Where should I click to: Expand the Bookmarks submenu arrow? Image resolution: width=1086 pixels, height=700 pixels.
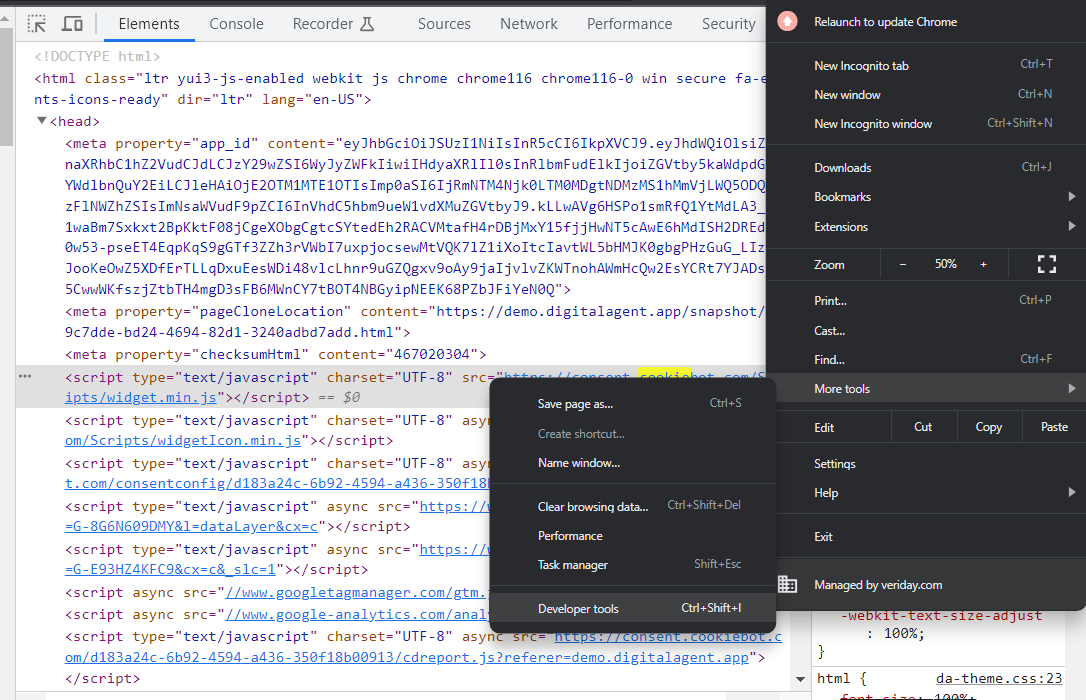click(1071, 197)
